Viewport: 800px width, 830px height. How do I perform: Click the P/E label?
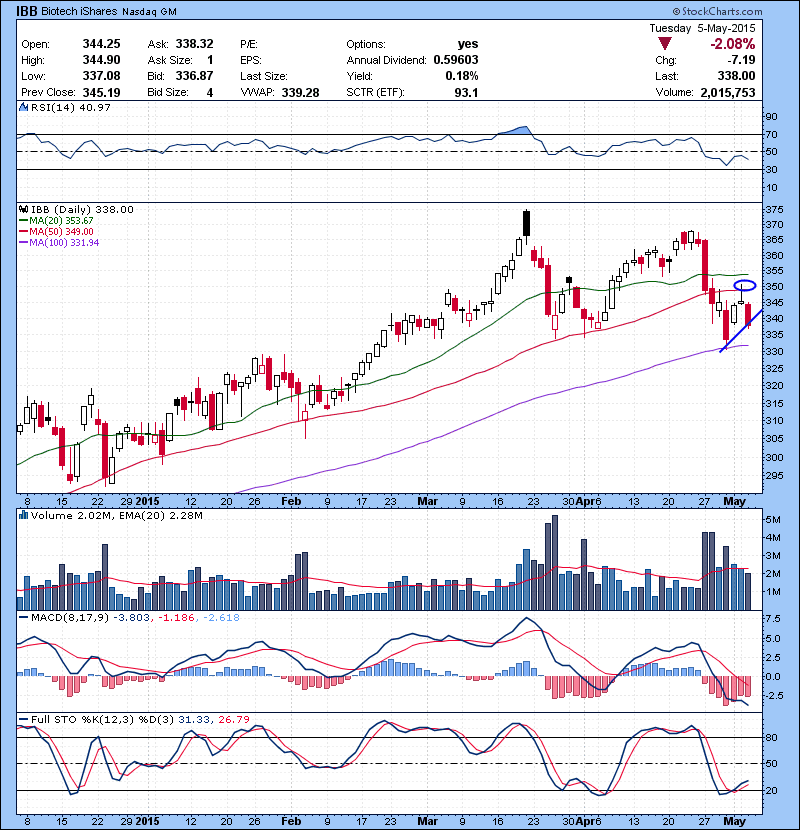(249, 44)
